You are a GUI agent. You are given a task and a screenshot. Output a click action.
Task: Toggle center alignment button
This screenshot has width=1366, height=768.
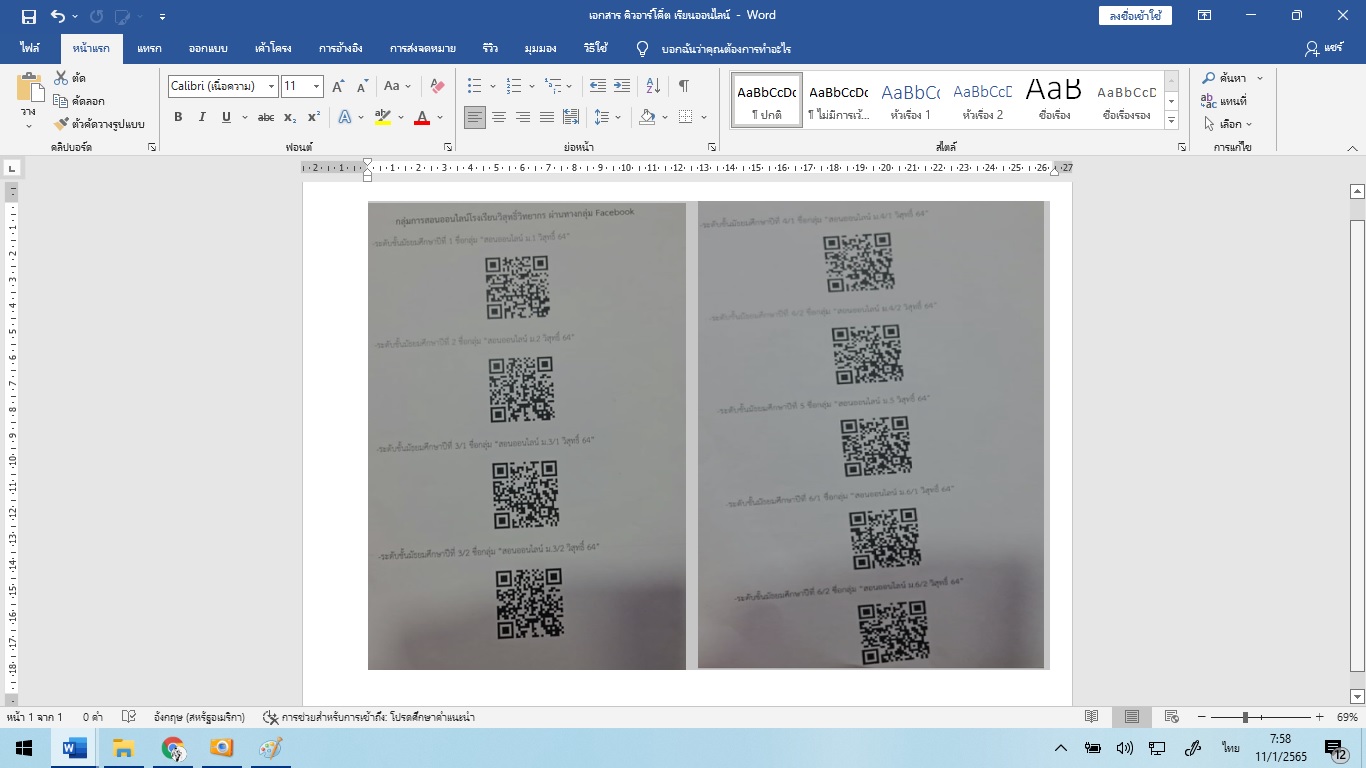click(x=498, y=117)
